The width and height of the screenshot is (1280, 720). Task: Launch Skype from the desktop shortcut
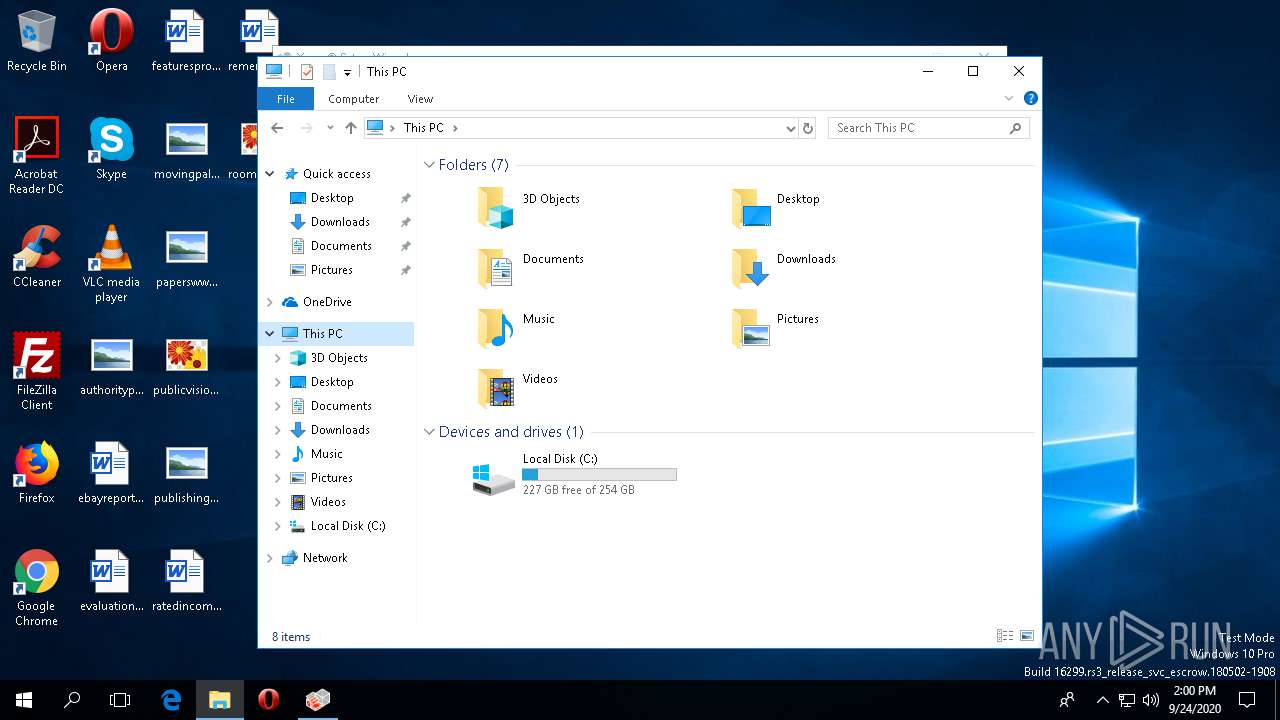(x=111, y=149)
